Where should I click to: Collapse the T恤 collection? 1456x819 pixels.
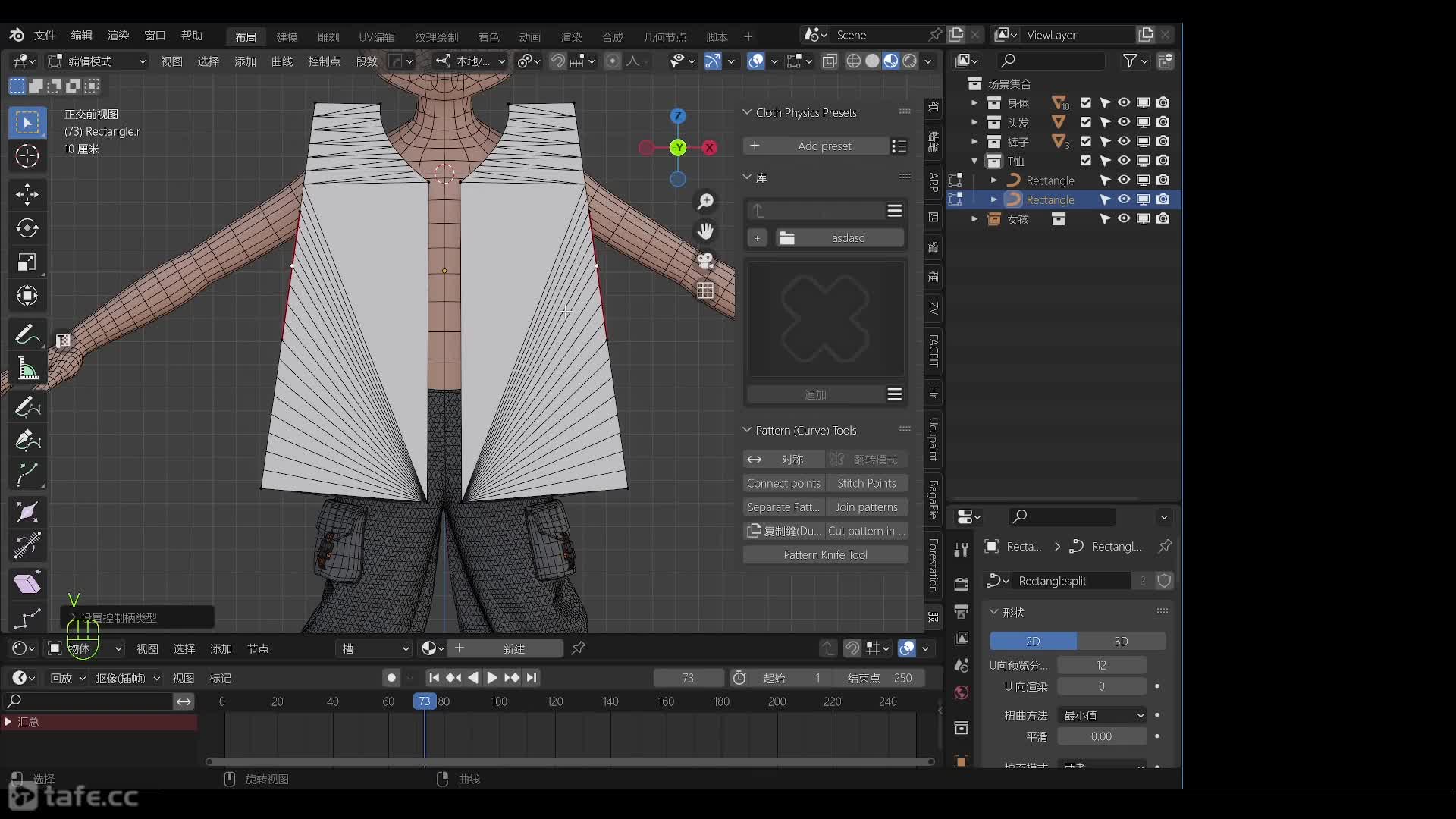pos(974,161)
